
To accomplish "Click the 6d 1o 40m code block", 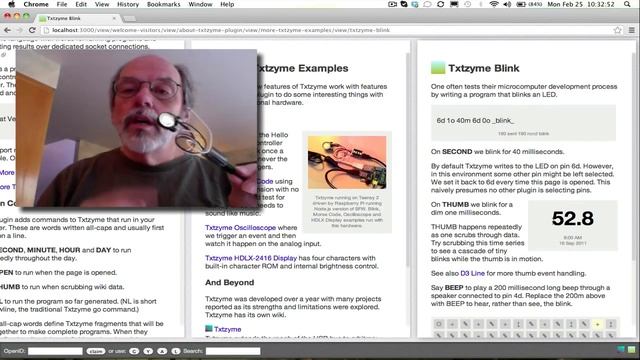I will click(523, 123).
